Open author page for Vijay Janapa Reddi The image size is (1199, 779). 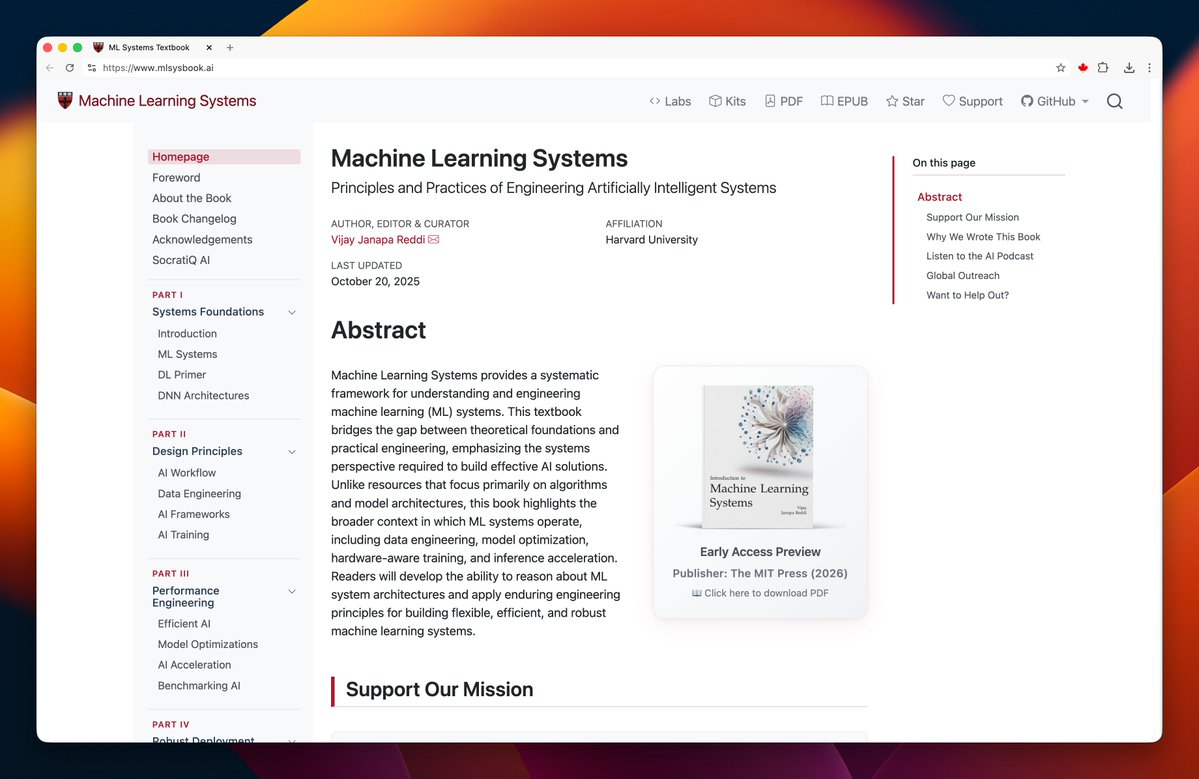click(x=378, y=239)
